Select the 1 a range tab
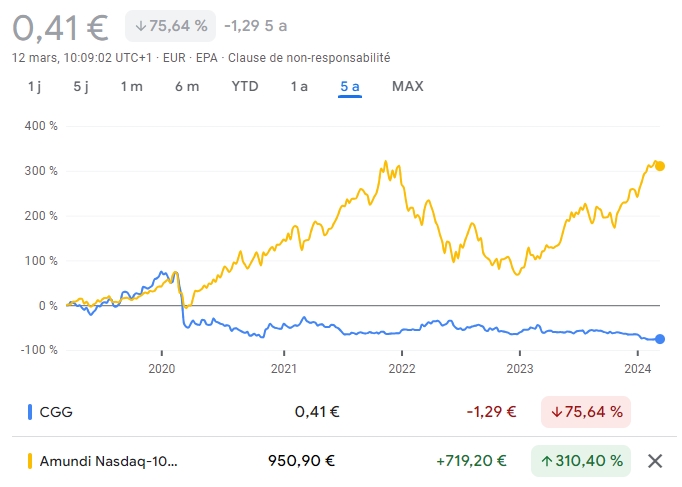The width and height of the screenshot is (682, 487). (x=299, y=86)
